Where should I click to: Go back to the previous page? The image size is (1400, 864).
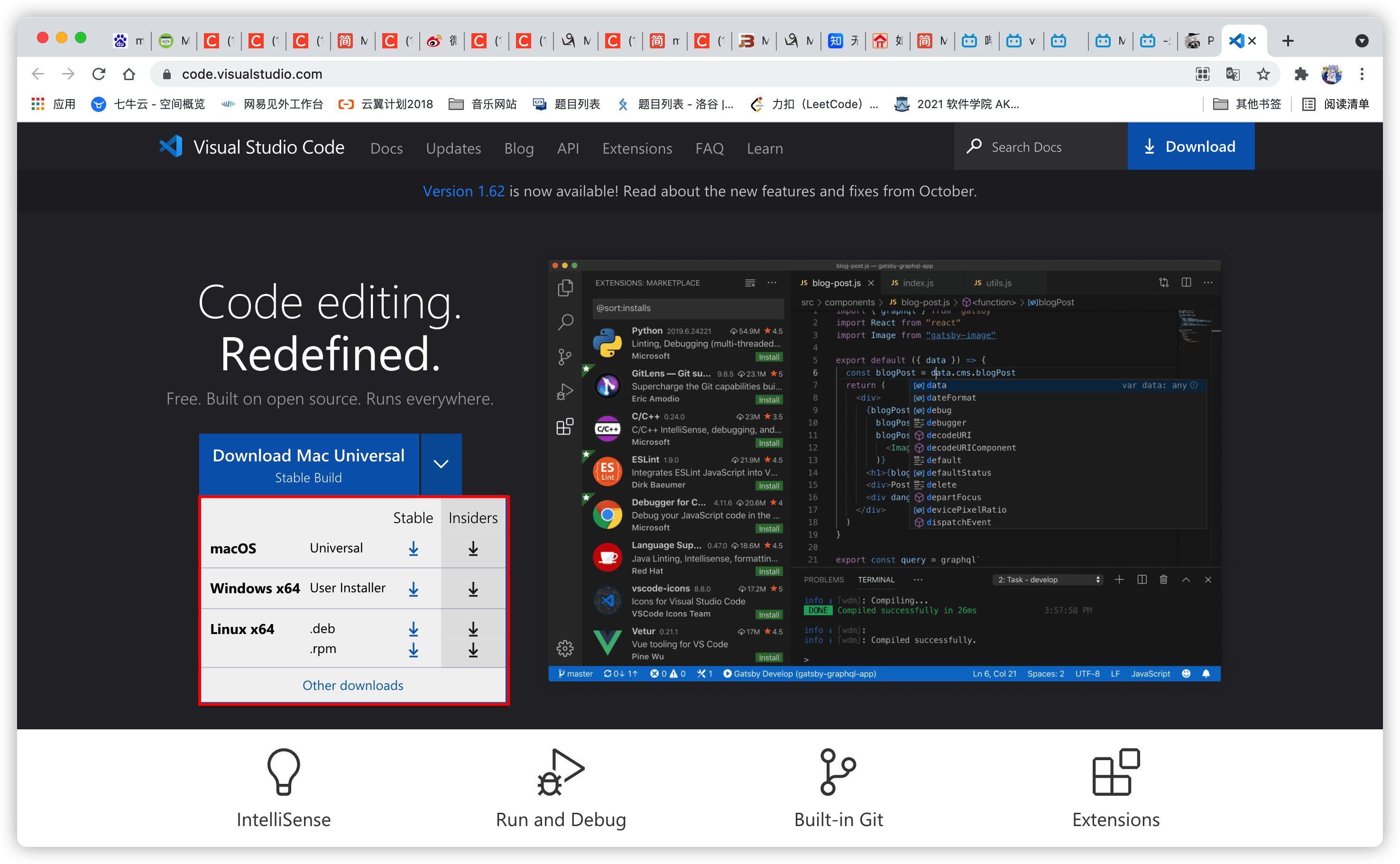click(x=38, y=74)
